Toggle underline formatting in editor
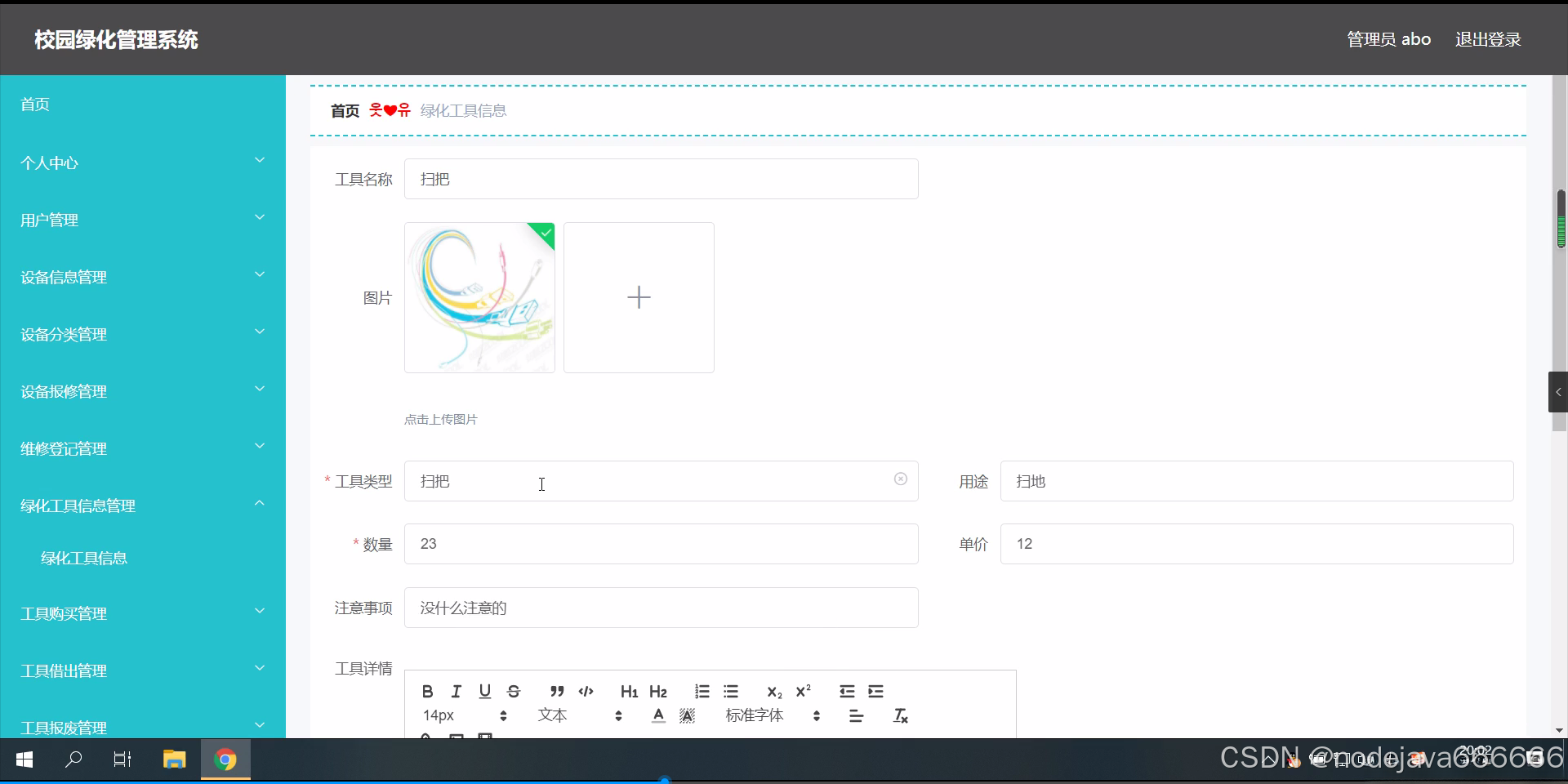 (485, 692)
